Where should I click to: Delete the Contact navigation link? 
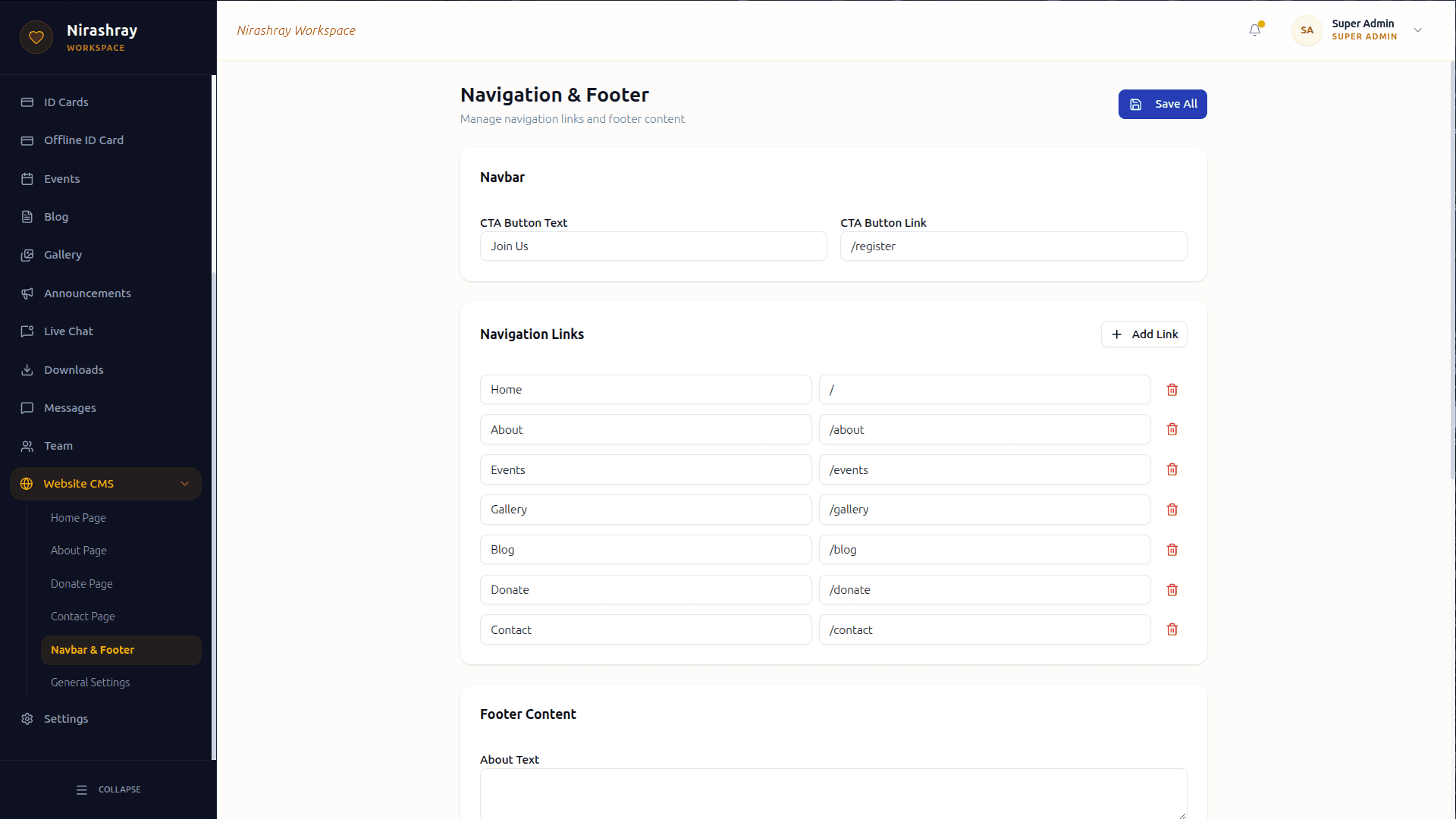[x=1172, y=629]
